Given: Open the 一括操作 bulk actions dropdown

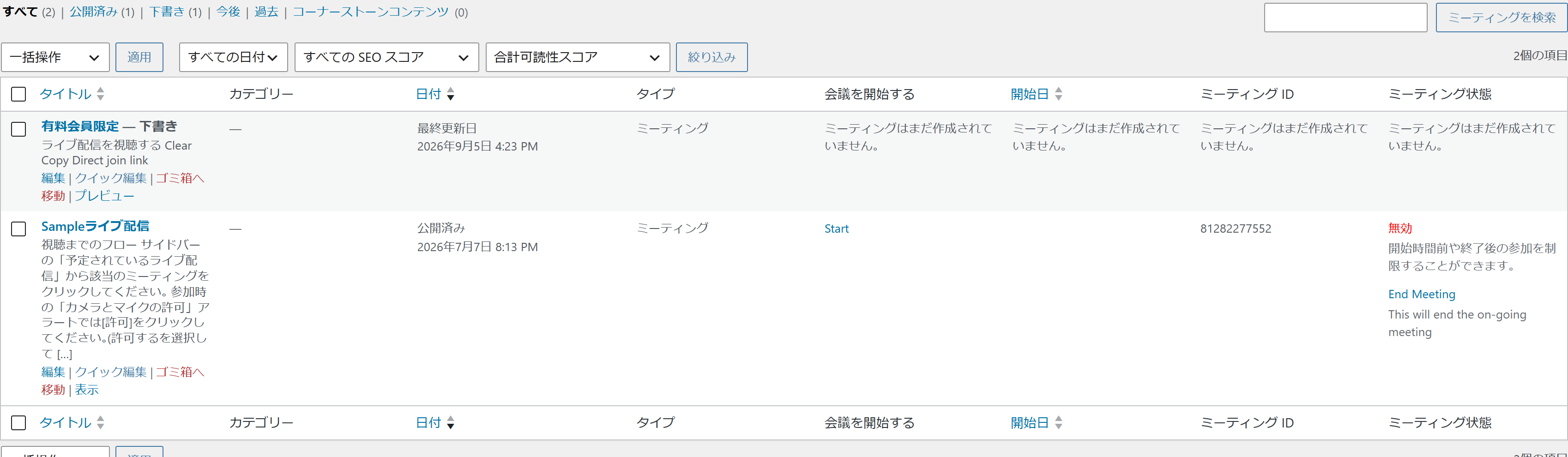Looking at the screenshot, I should (x=55, y=57).
